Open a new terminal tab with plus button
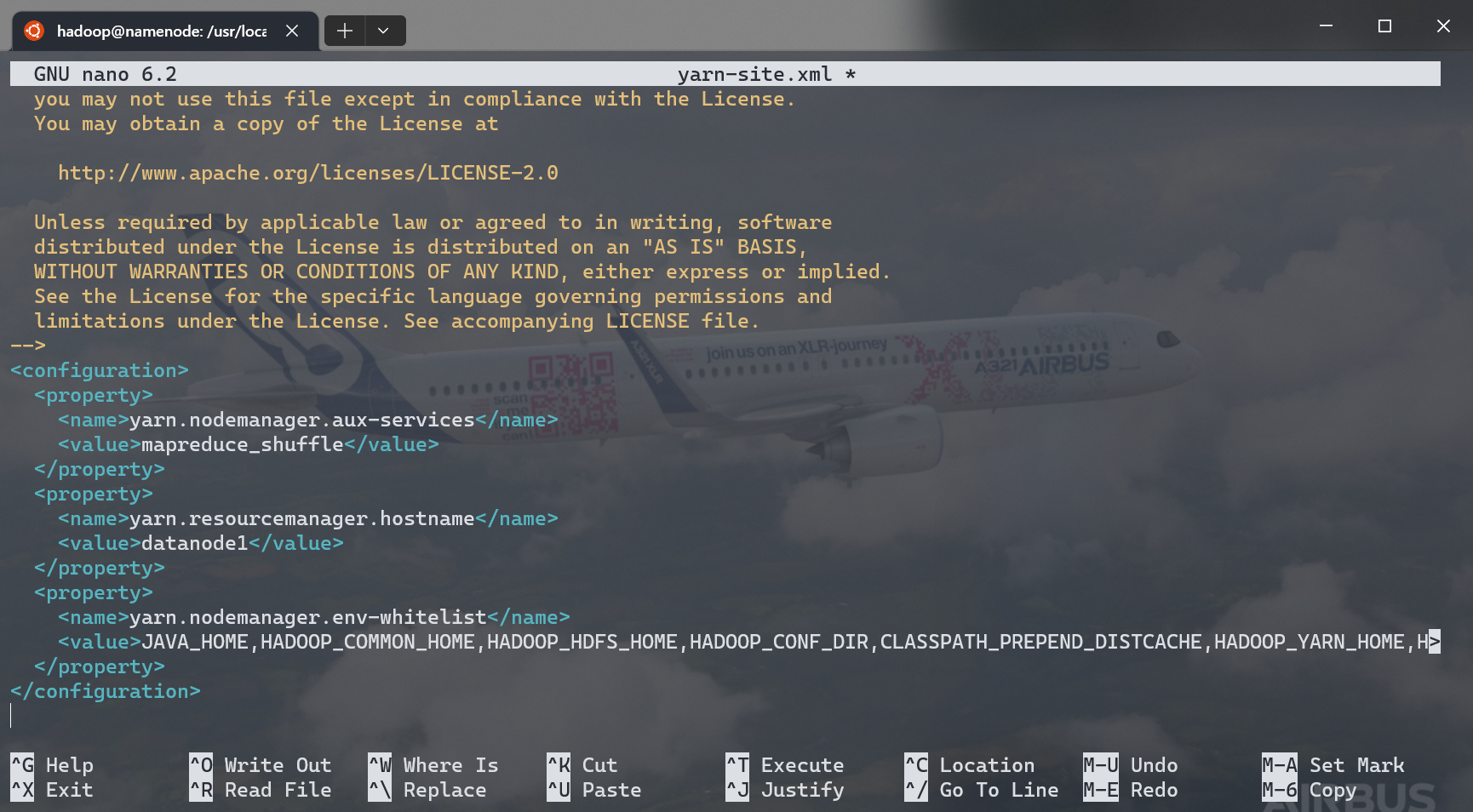The height and width of the screenshot is (812, 1473). (x=344, y=31)
